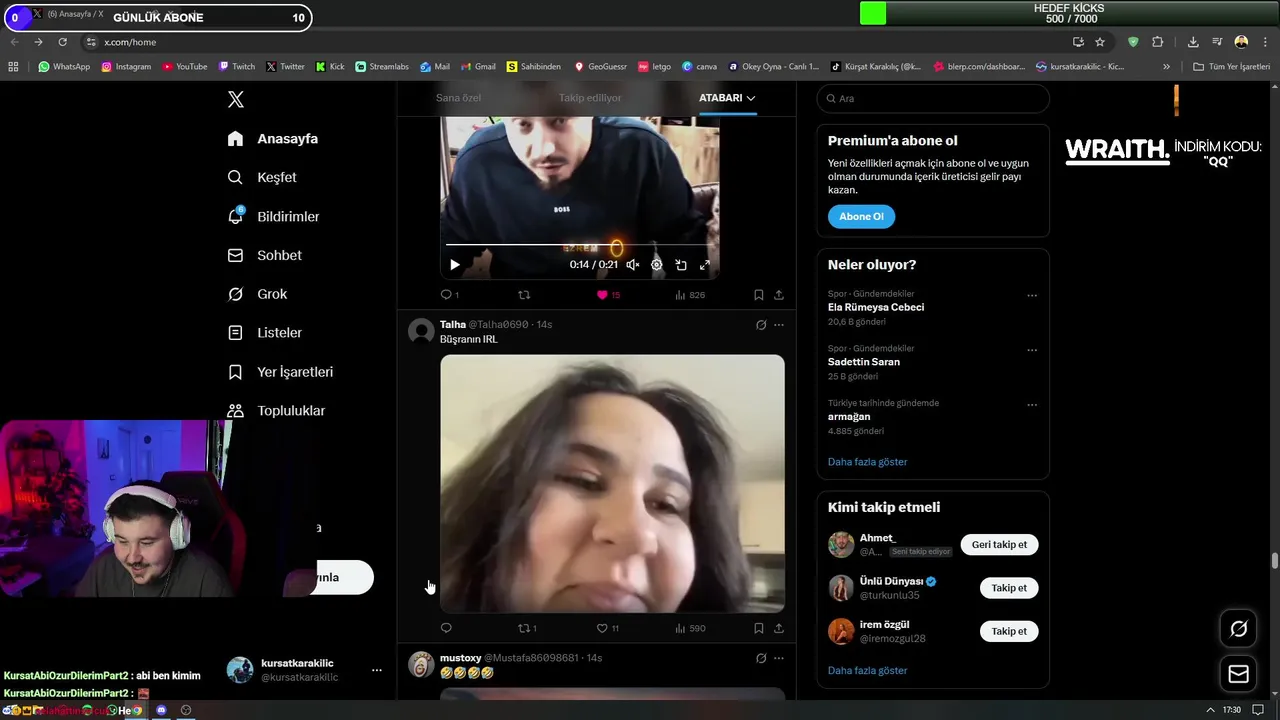The image size is (1280, 720).
Task: Seek on the video progress bar
Action: pyautogui.click(x=579, y=245)
